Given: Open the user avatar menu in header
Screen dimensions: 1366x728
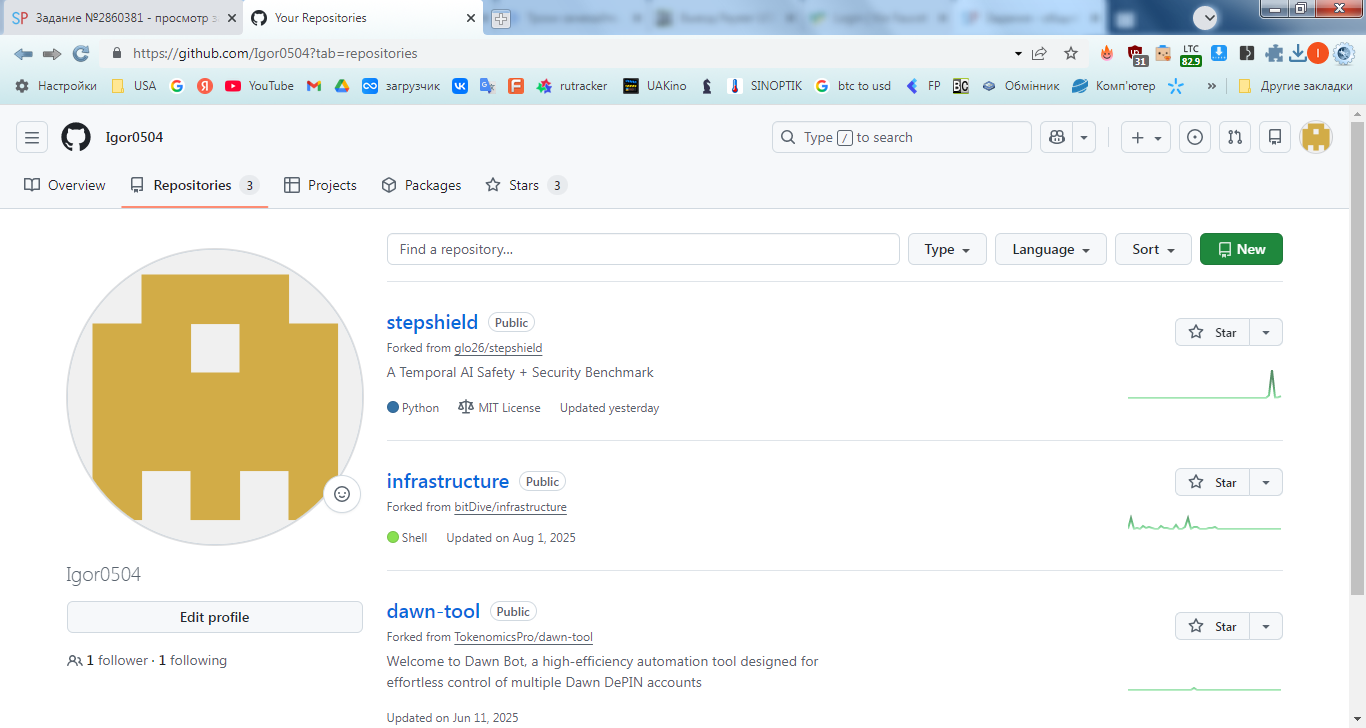Looking at the screenshot, I should pyautogui.click(x=1315, y=137).
